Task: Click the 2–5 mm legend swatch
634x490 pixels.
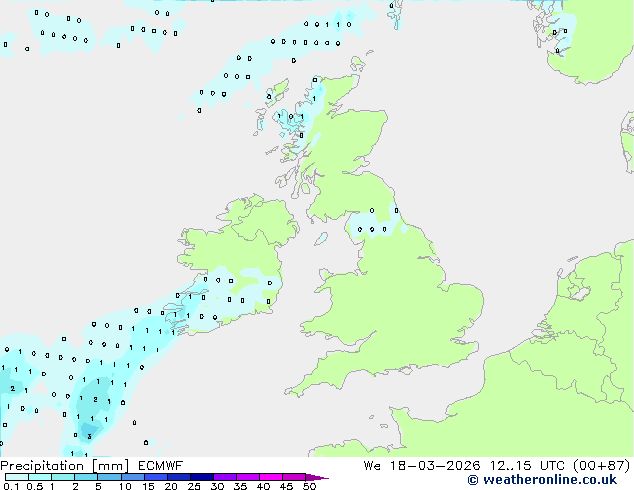Action: (86, 477)
